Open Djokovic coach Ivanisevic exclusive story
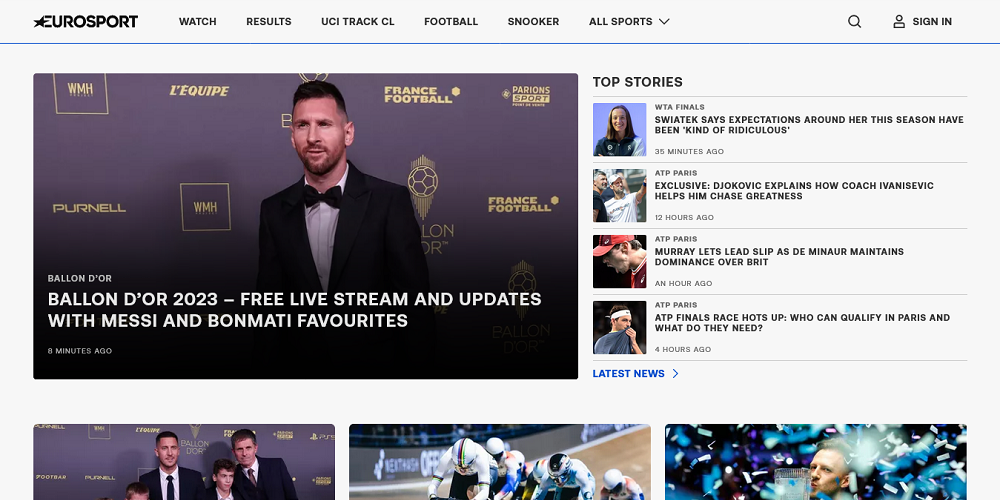 [x=794, y=191]
